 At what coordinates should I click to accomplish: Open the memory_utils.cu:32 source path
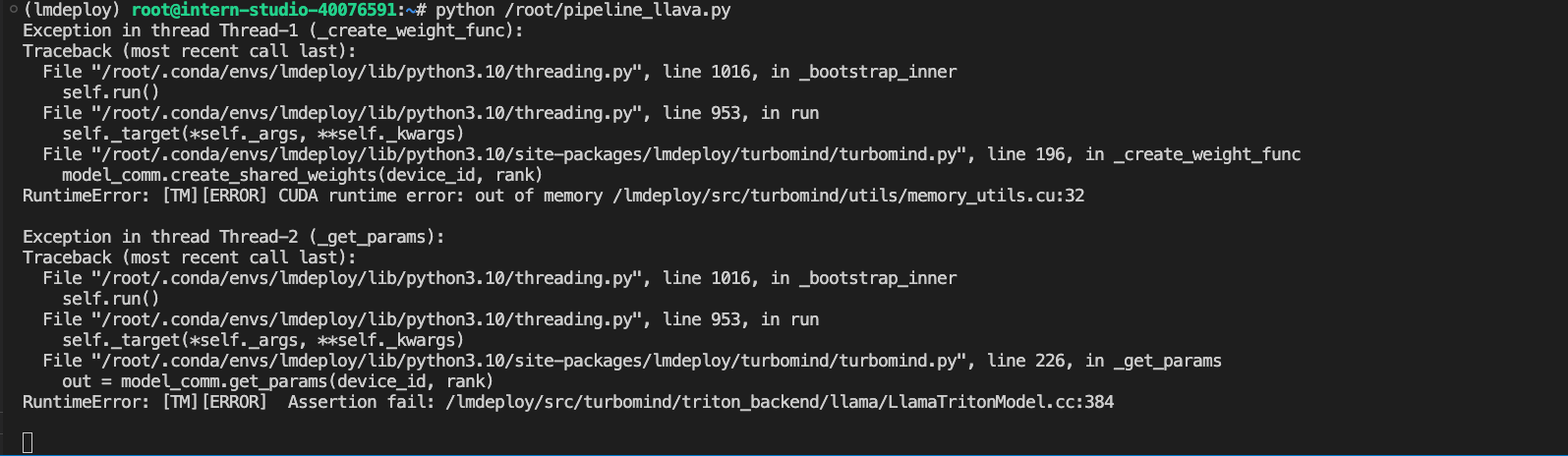(848, 196)
